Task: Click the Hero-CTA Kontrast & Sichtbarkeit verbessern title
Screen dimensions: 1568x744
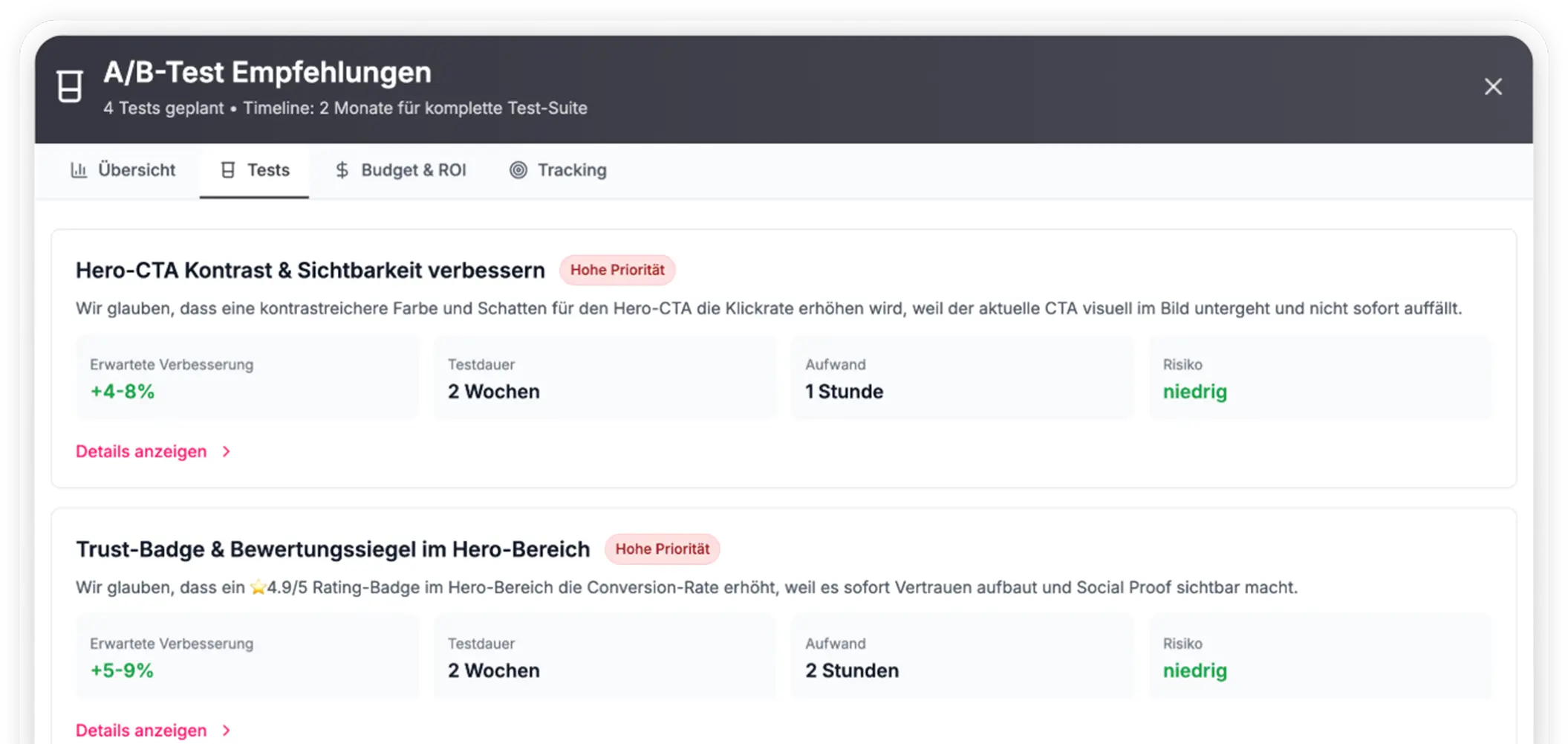Action: (x=310, y=271)
